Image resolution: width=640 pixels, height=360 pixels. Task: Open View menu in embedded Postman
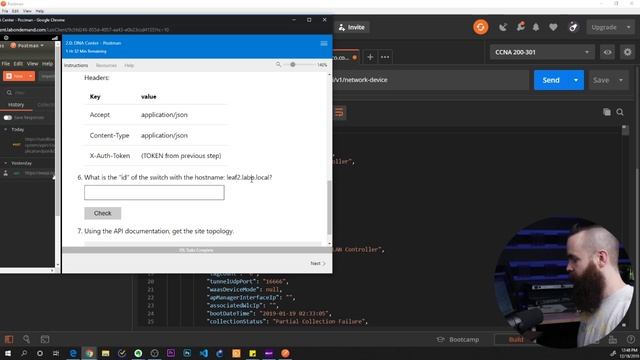pos(32,64)
